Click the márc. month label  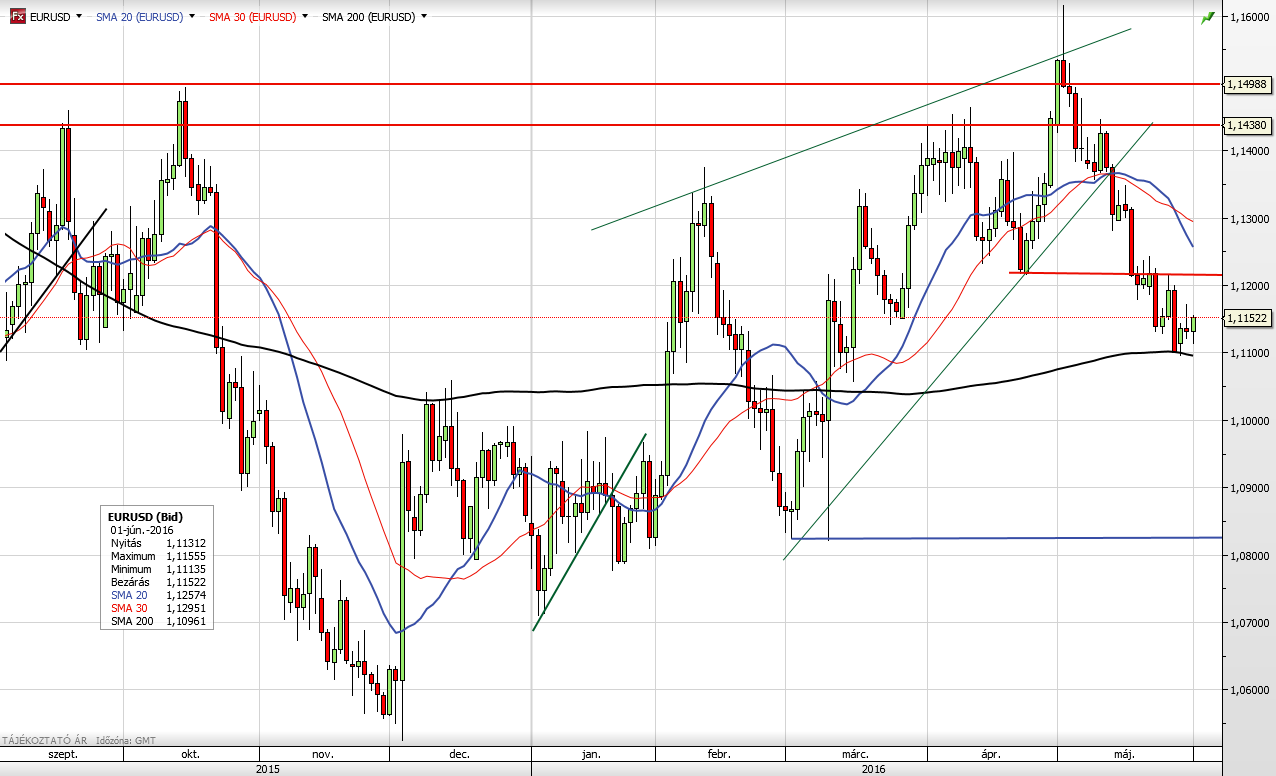click(854, 755)
